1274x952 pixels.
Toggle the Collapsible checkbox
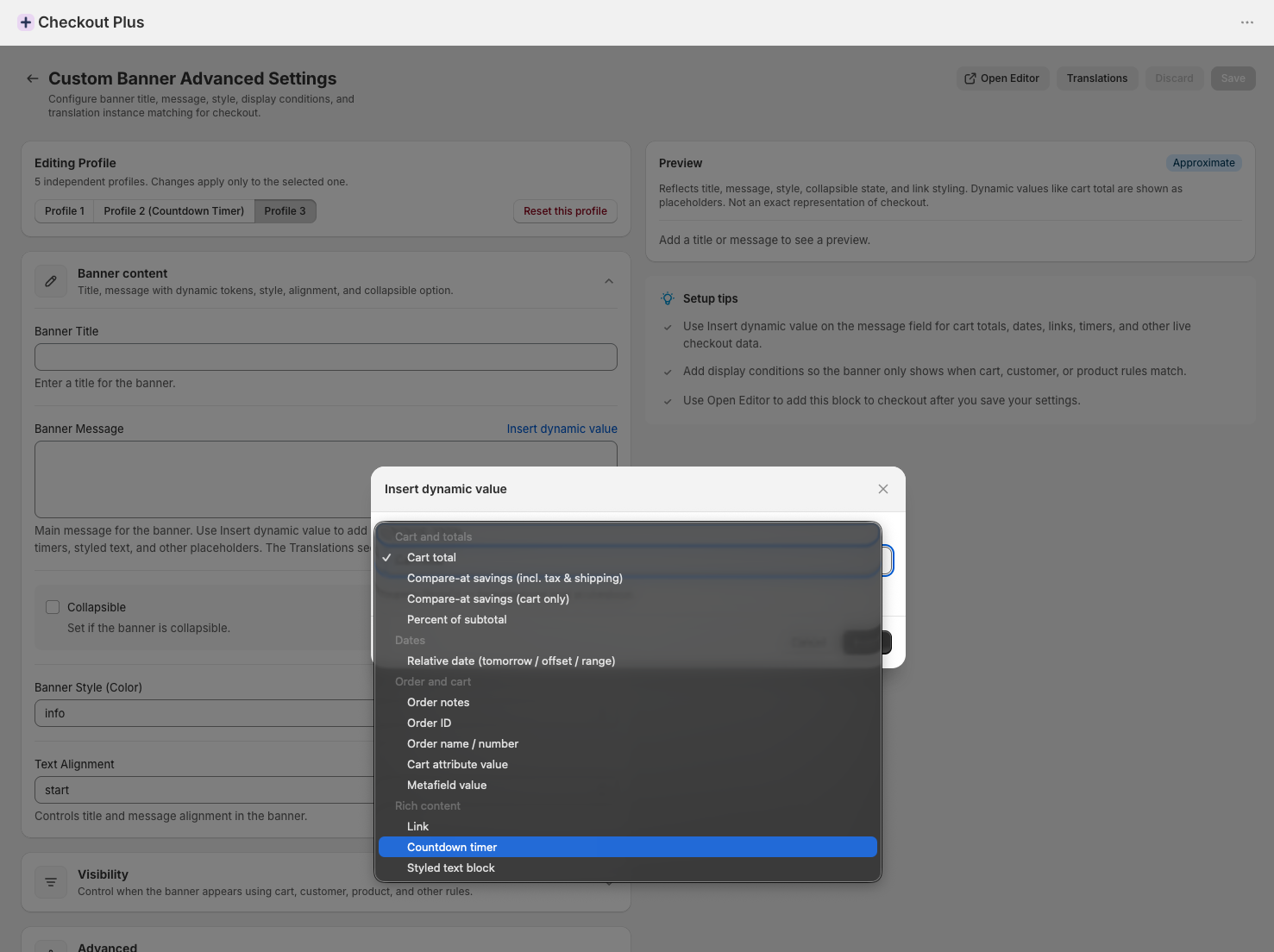[x=53, y=607]
